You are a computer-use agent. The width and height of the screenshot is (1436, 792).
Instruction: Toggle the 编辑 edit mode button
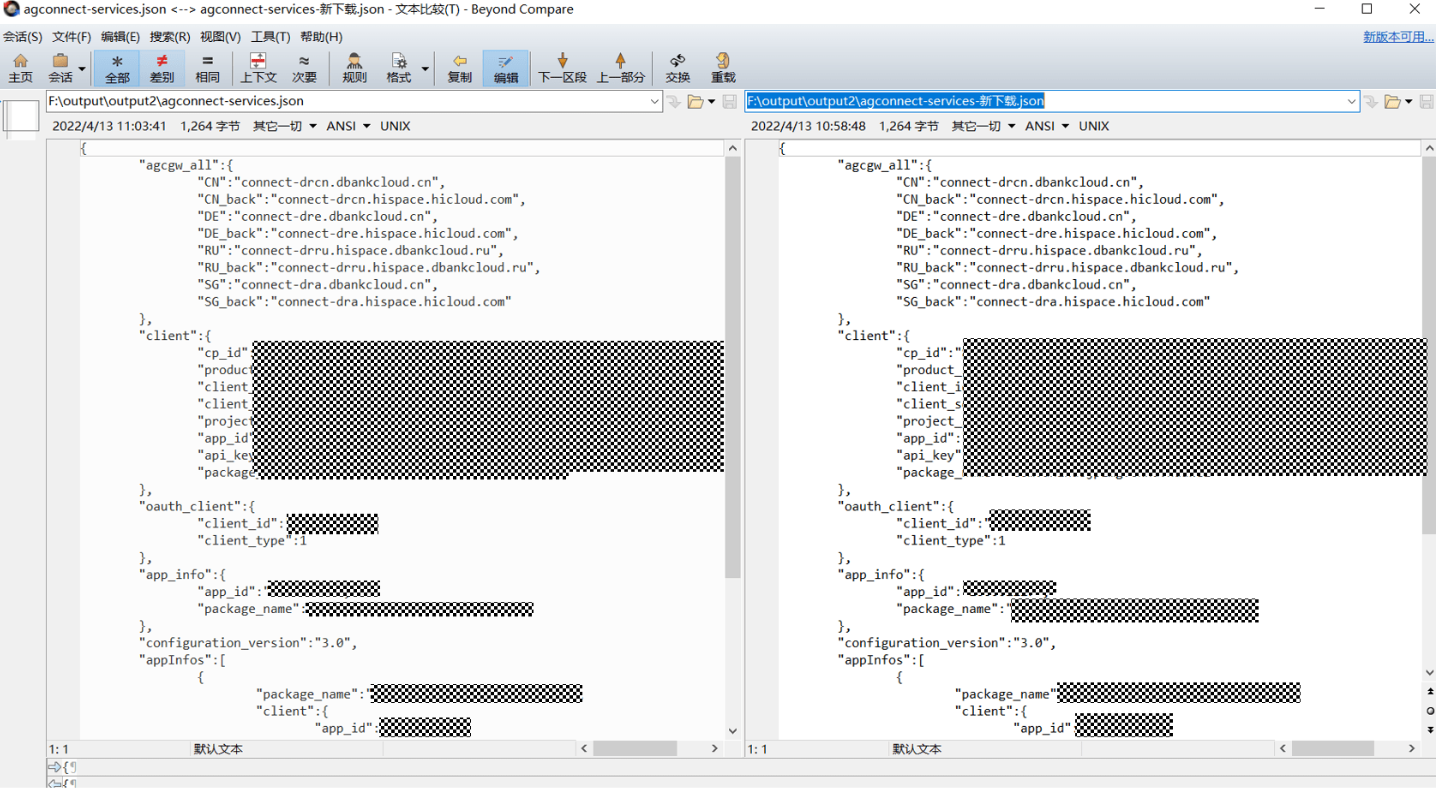coord(506,68)
